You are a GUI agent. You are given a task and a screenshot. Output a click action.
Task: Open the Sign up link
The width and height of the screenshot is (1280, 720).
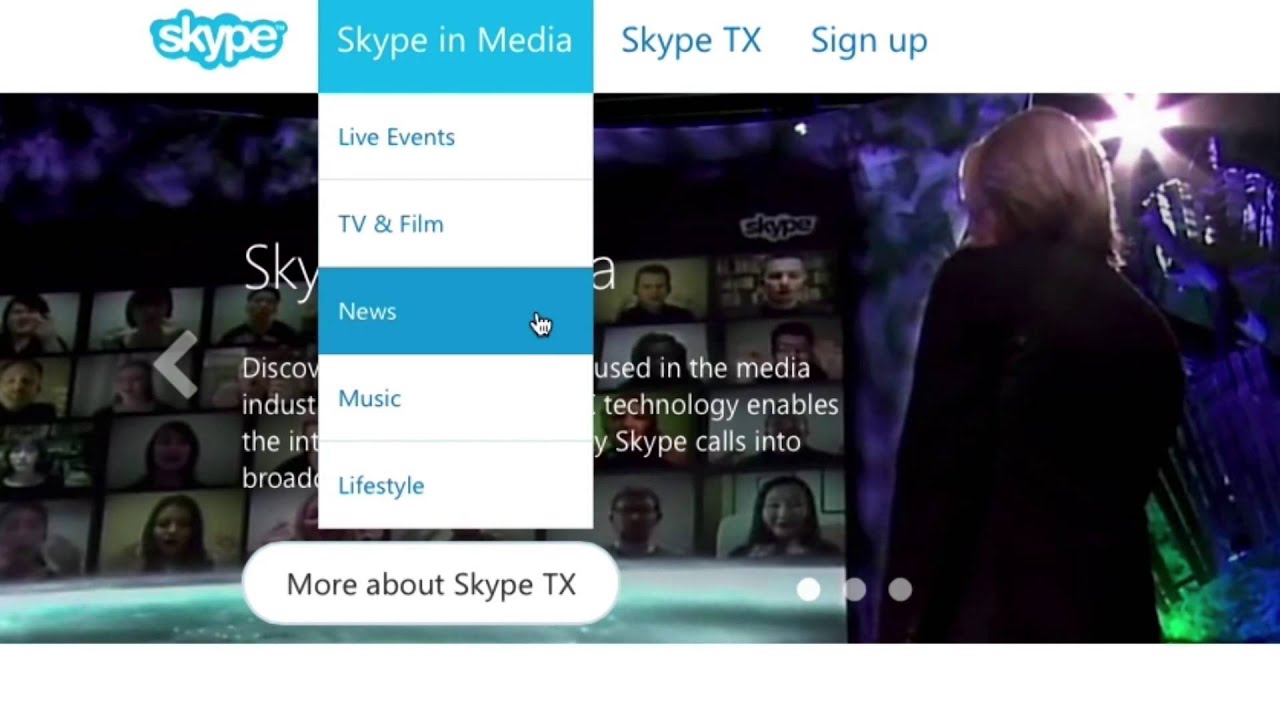pyautogui.click(x=868, y=40)
